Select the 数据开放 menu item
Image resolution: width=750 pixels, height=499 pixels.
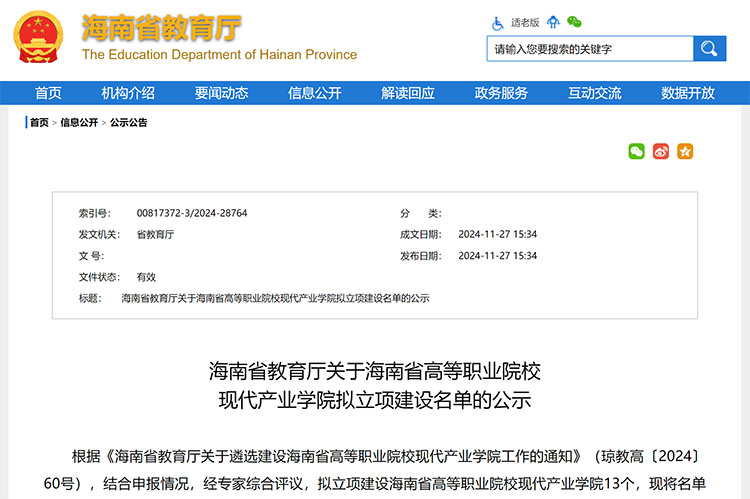pyautogui.click(x=688, y=93)
